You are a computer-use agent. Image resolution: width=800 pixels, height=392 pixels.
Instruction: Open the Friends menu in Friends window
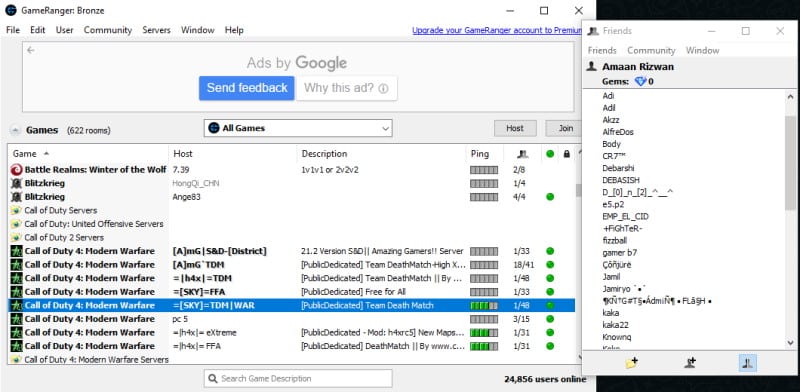[602, 51]
